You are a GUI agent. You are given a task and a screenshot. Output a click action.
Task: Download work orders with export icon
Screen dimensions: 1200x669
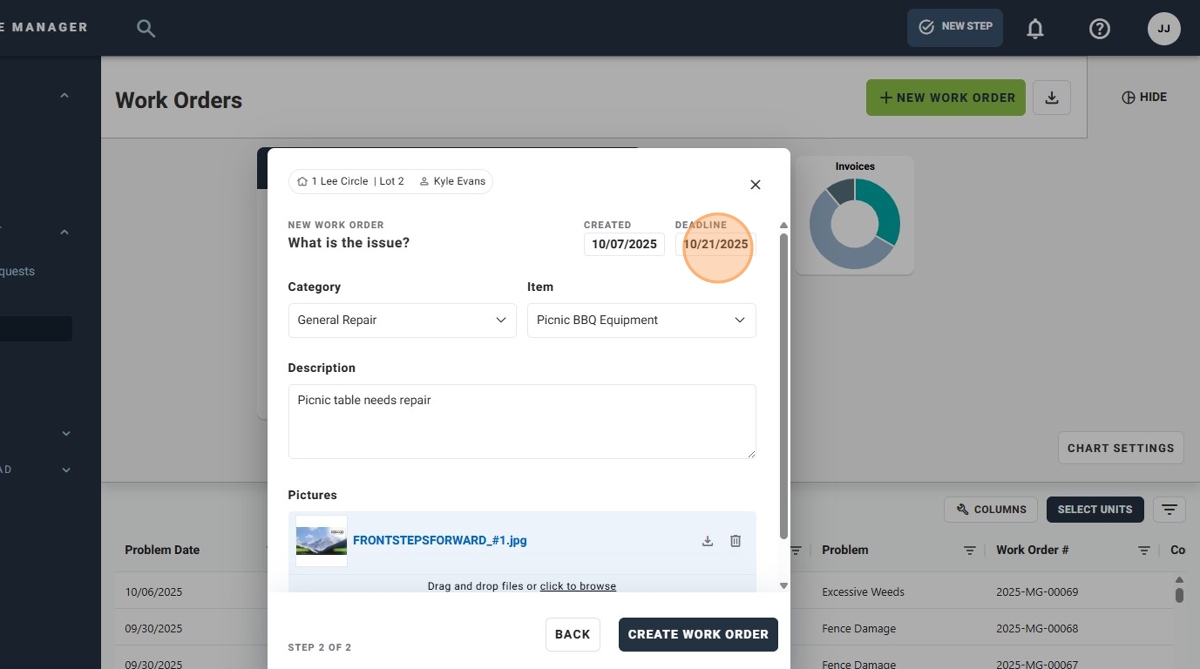coord(1051,97)
